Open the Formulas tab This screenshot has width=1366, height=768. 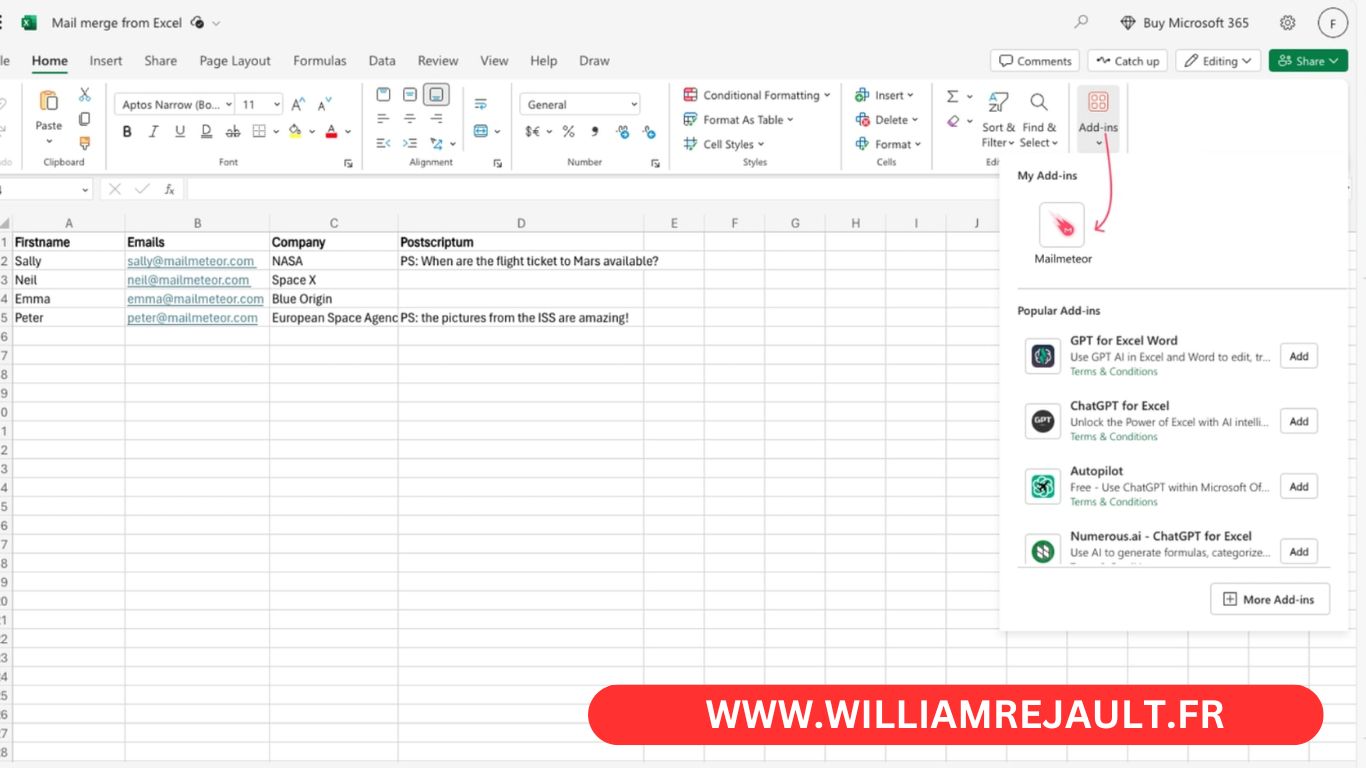[x=320, y=60]
